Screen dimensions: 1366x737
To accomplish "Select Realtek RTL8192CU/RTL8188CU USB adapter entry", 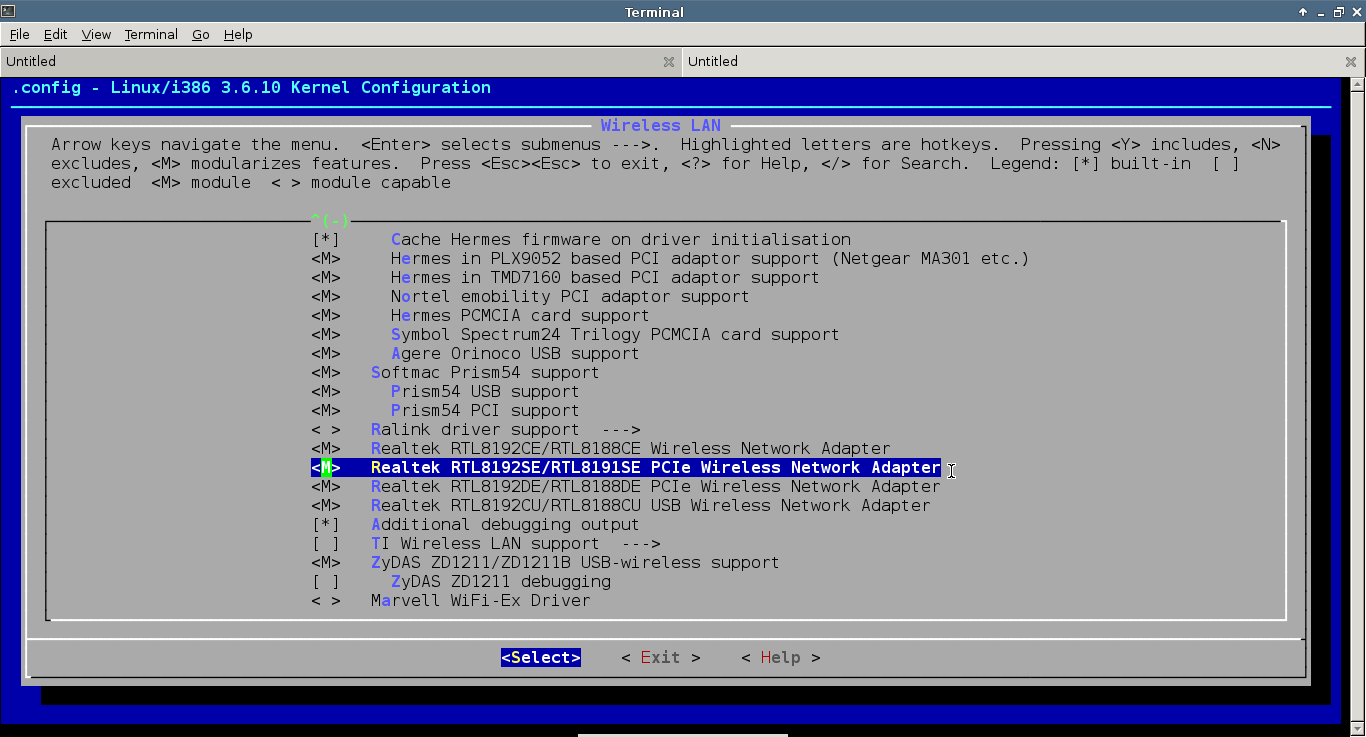I will pyautogui.click(x=650, y=505).
